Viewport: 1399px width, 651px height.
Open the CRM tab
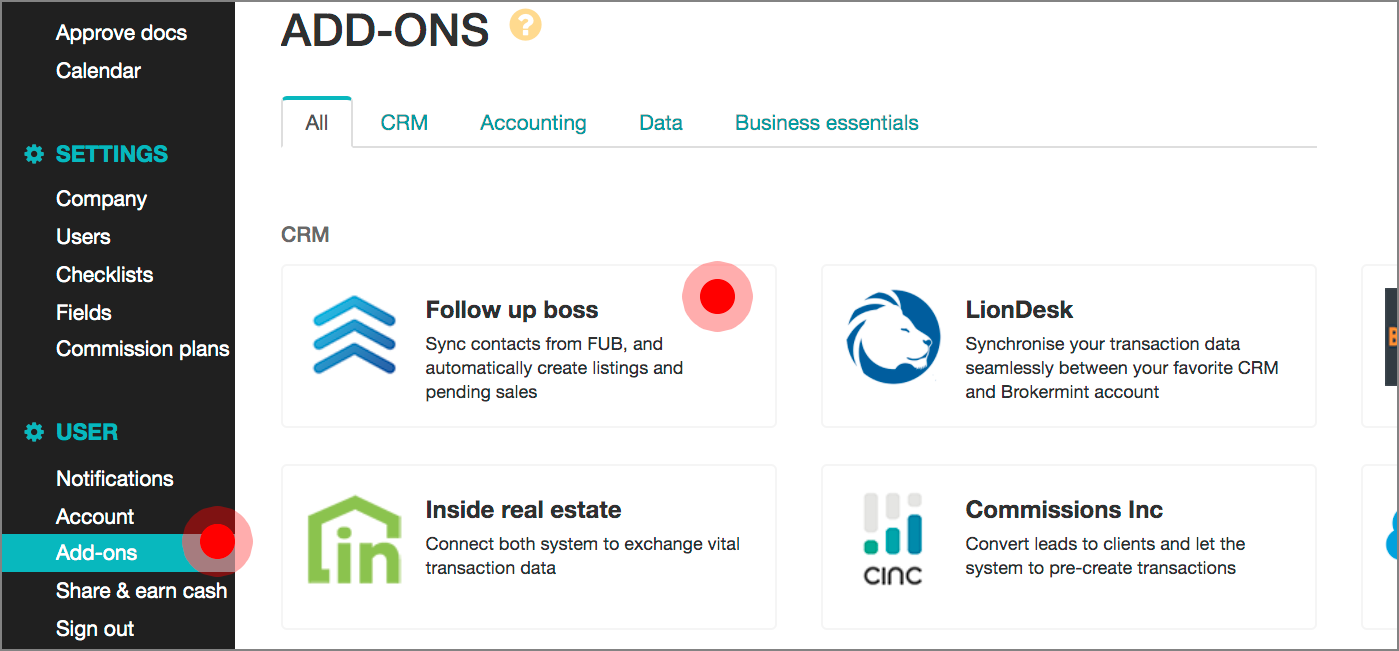coord(404,123)
